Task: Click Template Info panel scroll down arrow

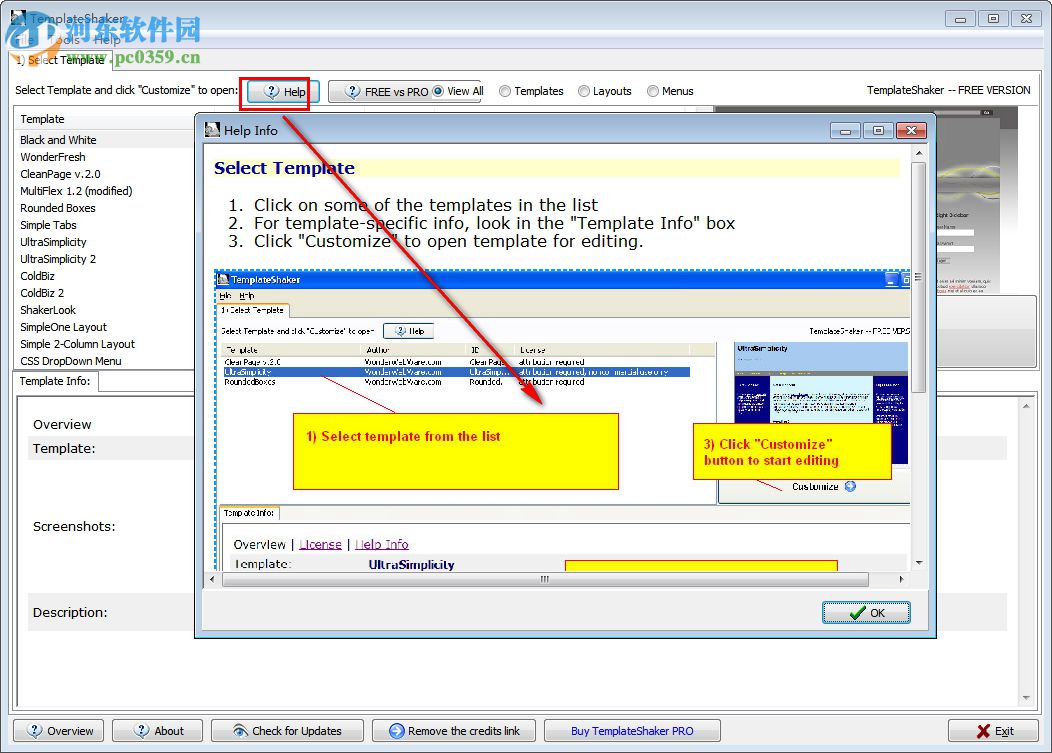Action: [1026, 698]
